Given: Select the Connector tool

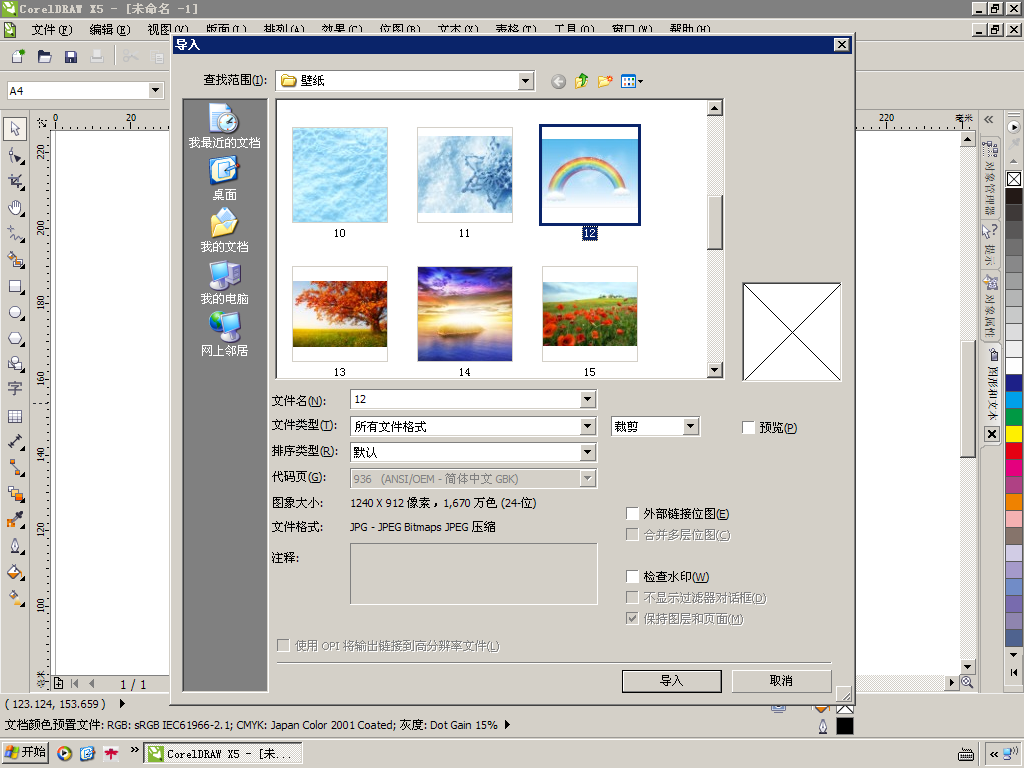Looking at the screenshot, I should click(x=15, y=468).
